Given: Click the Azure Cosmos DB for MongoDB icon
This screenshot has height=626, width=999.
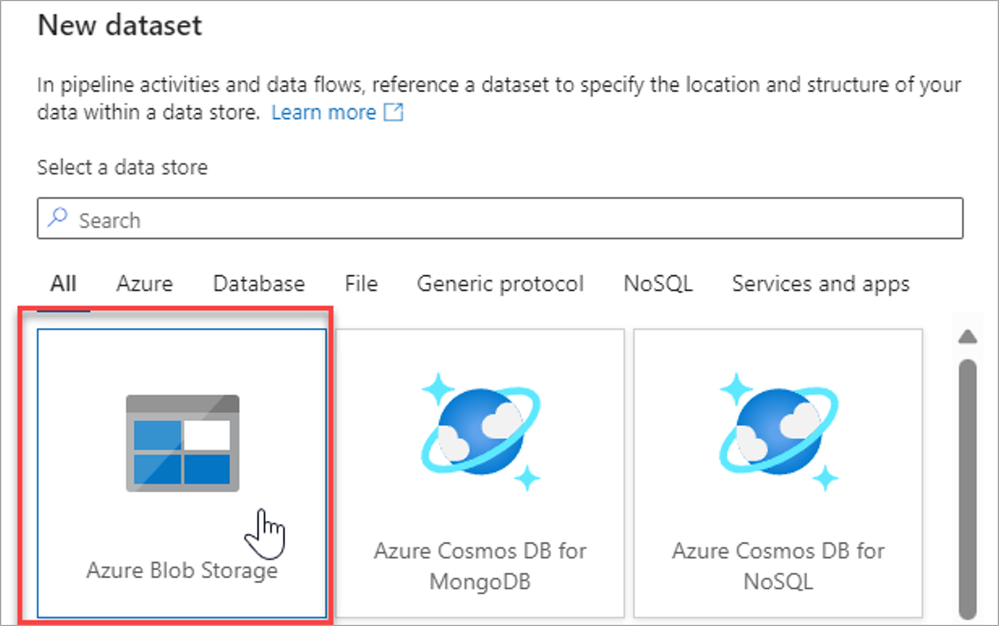Looking at the screenshot, I should [480, 431].
